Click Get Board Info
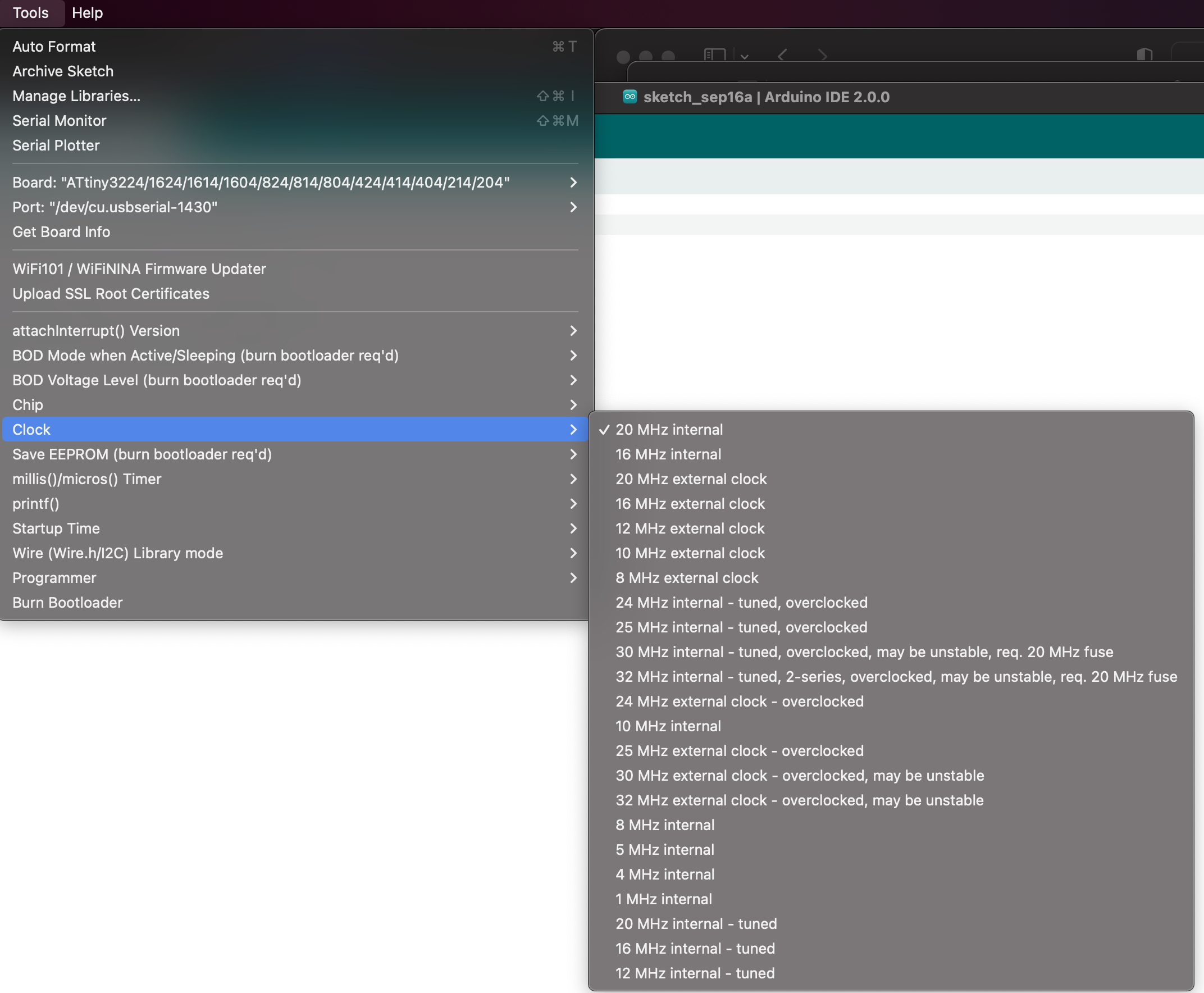The width and height of the screenshot is (1204, 993). coord(295,231)
